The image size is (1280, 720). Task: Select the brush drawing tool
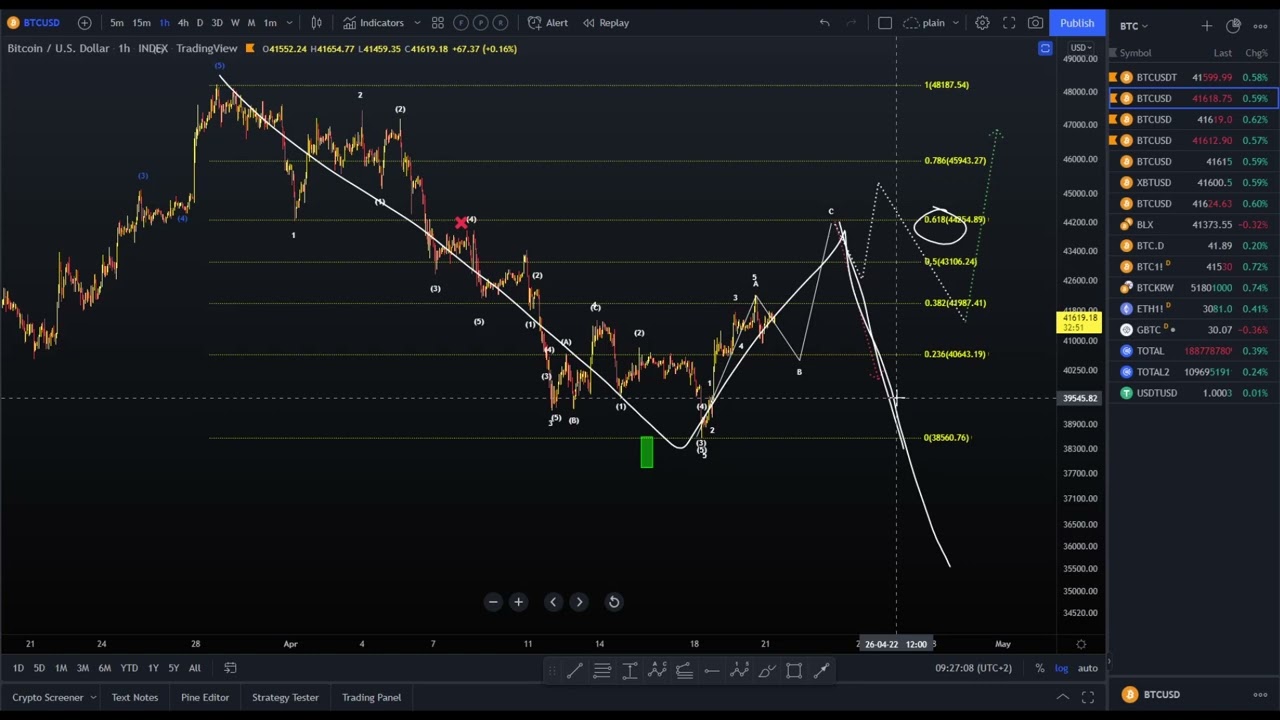point(767,671)
